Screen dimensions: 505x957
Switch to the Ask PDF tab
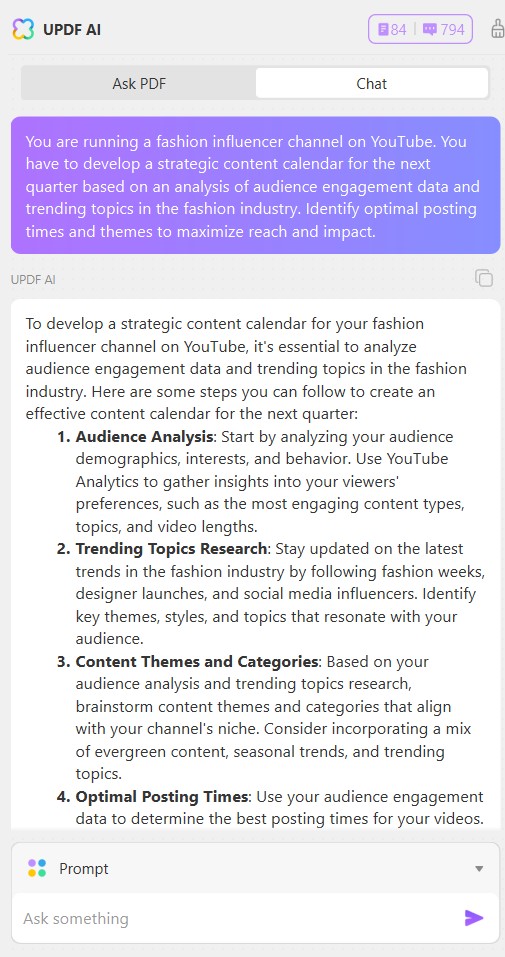[x=139, y=84]
